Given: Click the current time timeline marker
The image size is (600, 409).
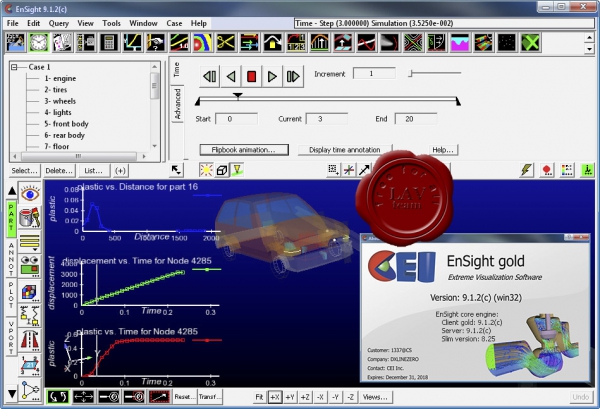Looking at the screenshot, I should point(238,95).
